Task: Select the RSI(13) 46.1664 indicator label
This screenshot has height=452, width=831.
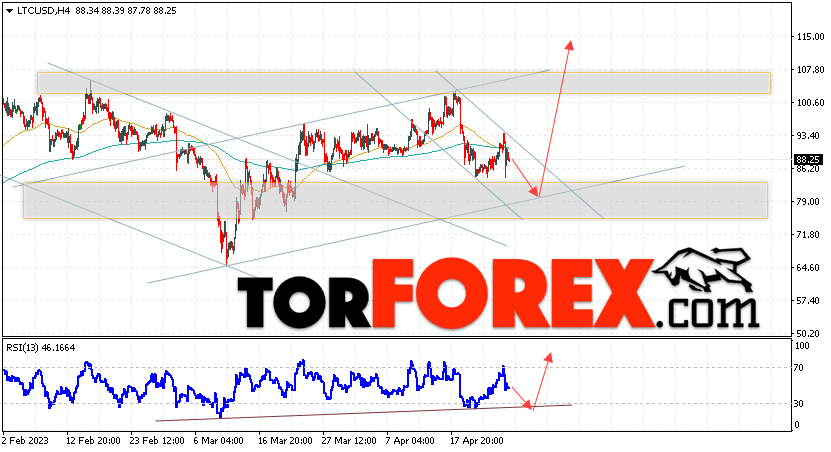Action: (41, 348)
